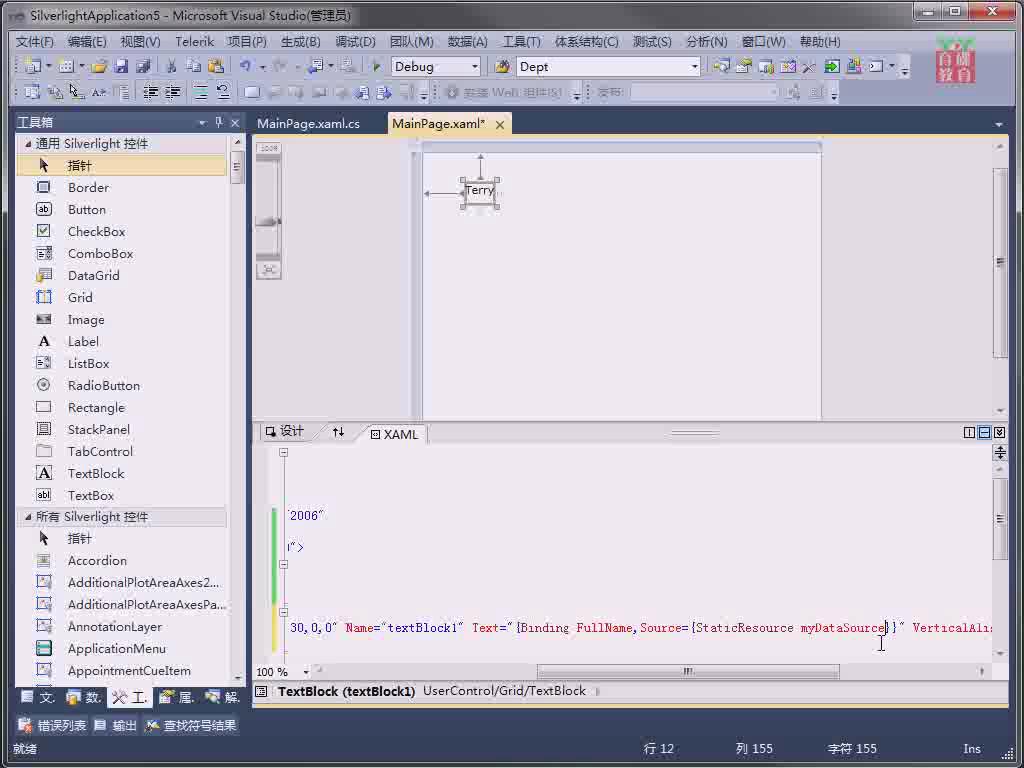Collapse the XAML pane icon
Image resolution: width=1024 pixels, height=768 pixels.
pos(999,432)
